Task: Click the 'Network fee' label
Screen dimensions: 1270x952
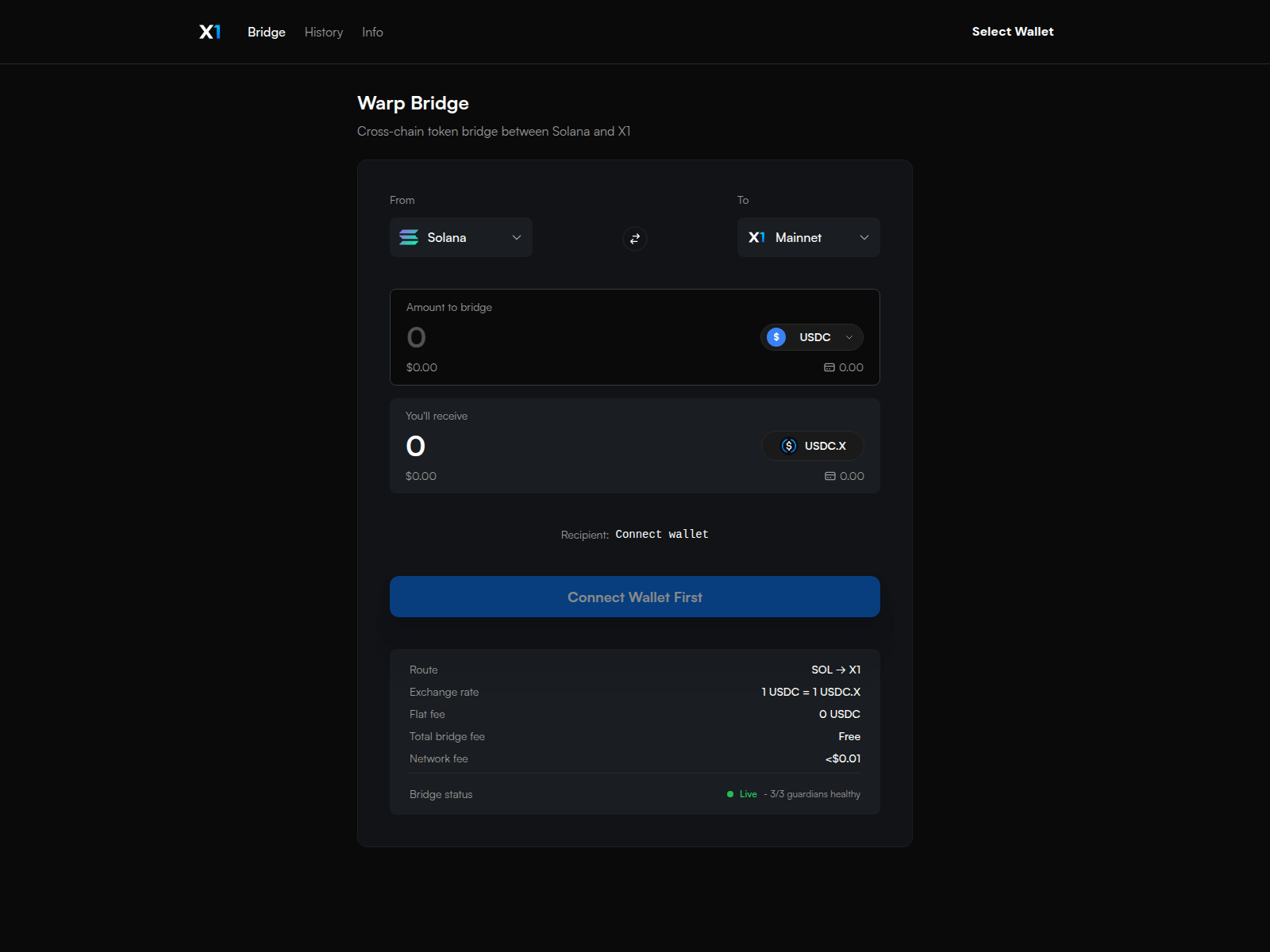Action: coord(438,758)
